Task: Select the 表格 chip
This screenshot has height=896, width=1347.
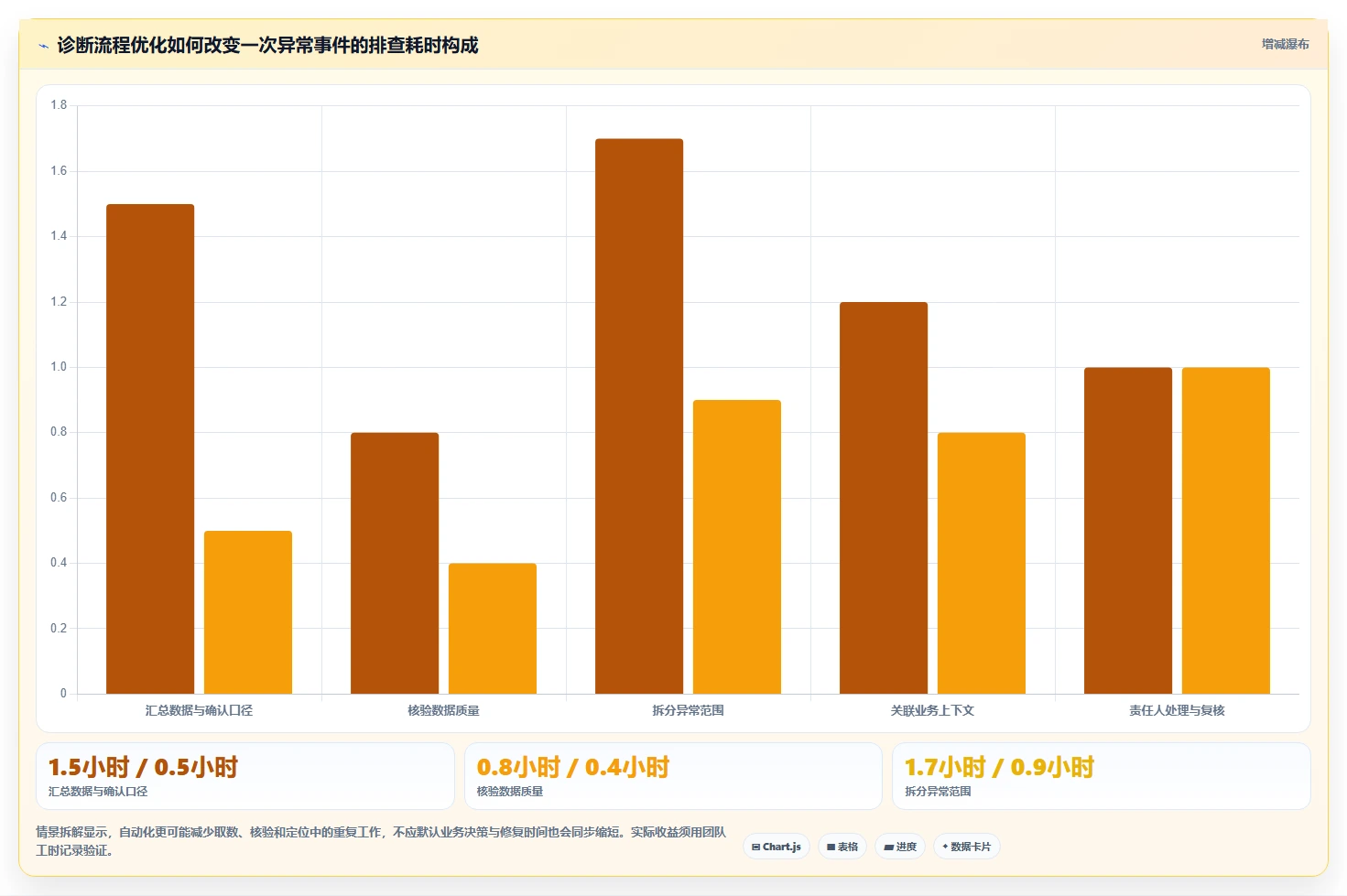Action: pyautogui.click(x=842, y=847)
